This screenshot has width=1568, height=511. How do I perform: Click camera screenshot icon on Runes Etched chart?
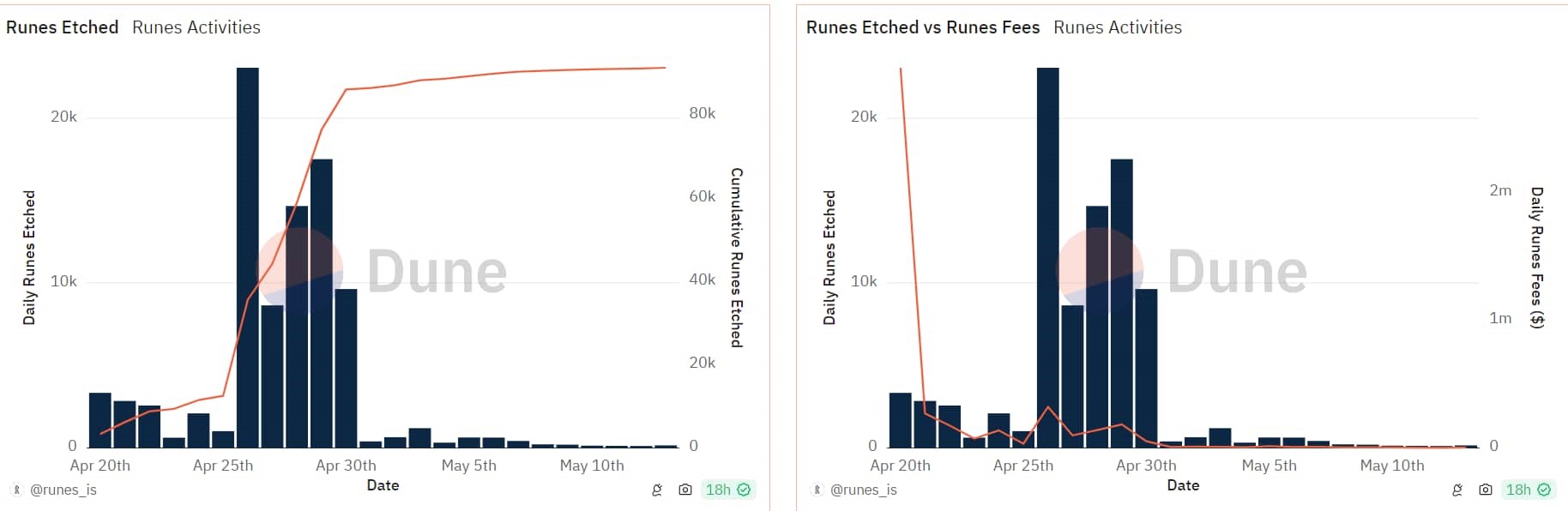click(x=684, y=490)
